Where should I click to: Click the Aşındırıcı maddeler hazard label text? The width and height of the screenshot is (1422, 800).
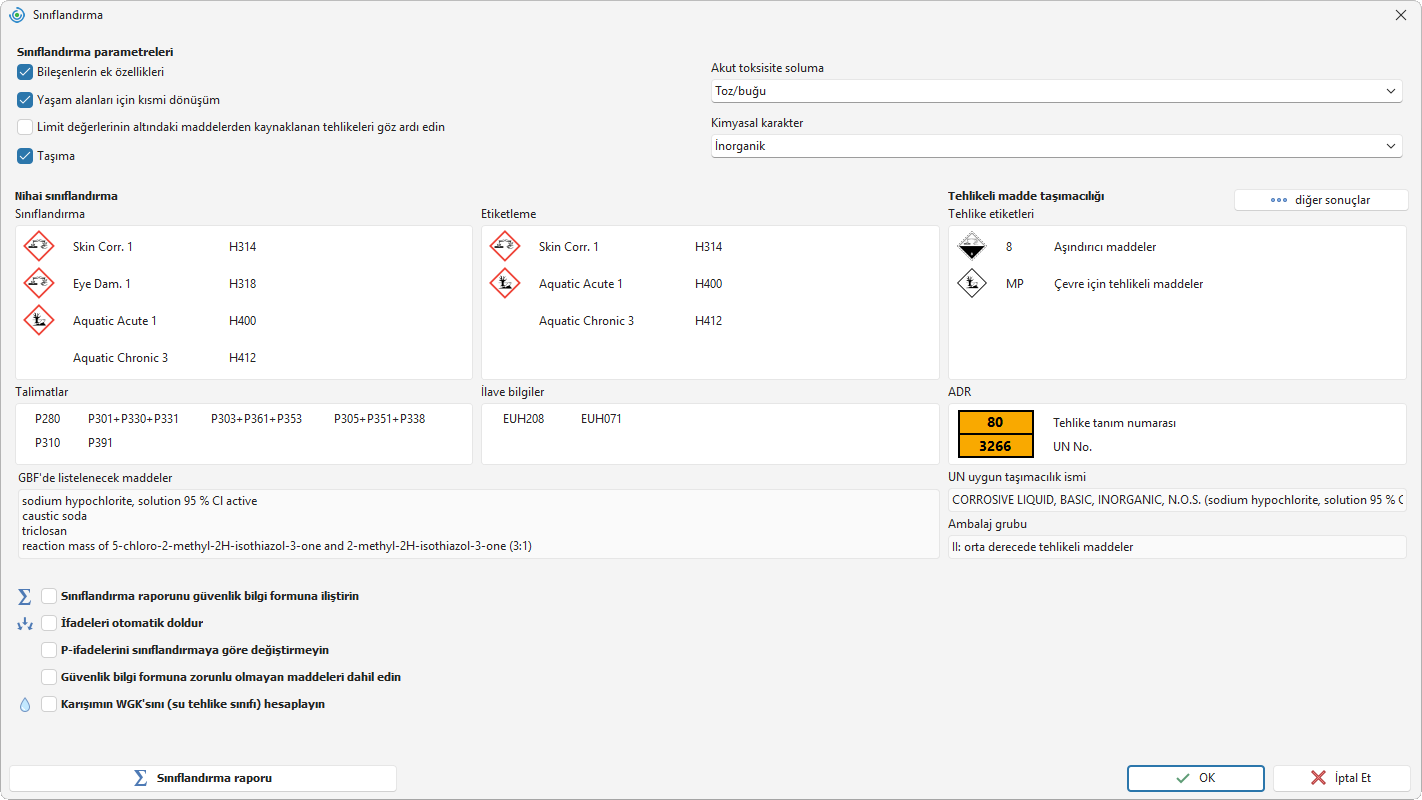pyautogui.click(x=1105, y=247)
